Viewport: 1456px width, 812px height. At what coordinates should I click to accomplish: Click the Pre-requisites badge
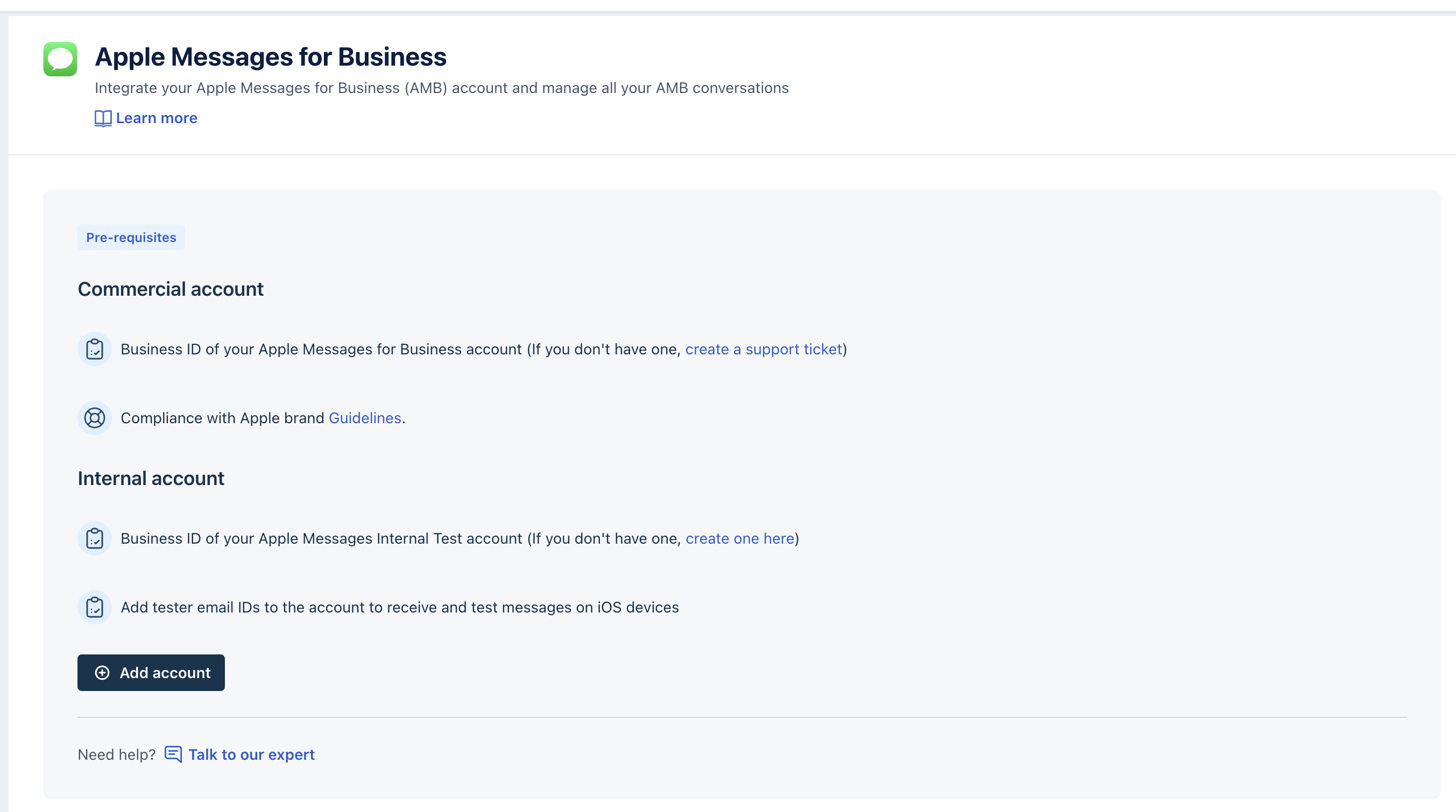131,237
